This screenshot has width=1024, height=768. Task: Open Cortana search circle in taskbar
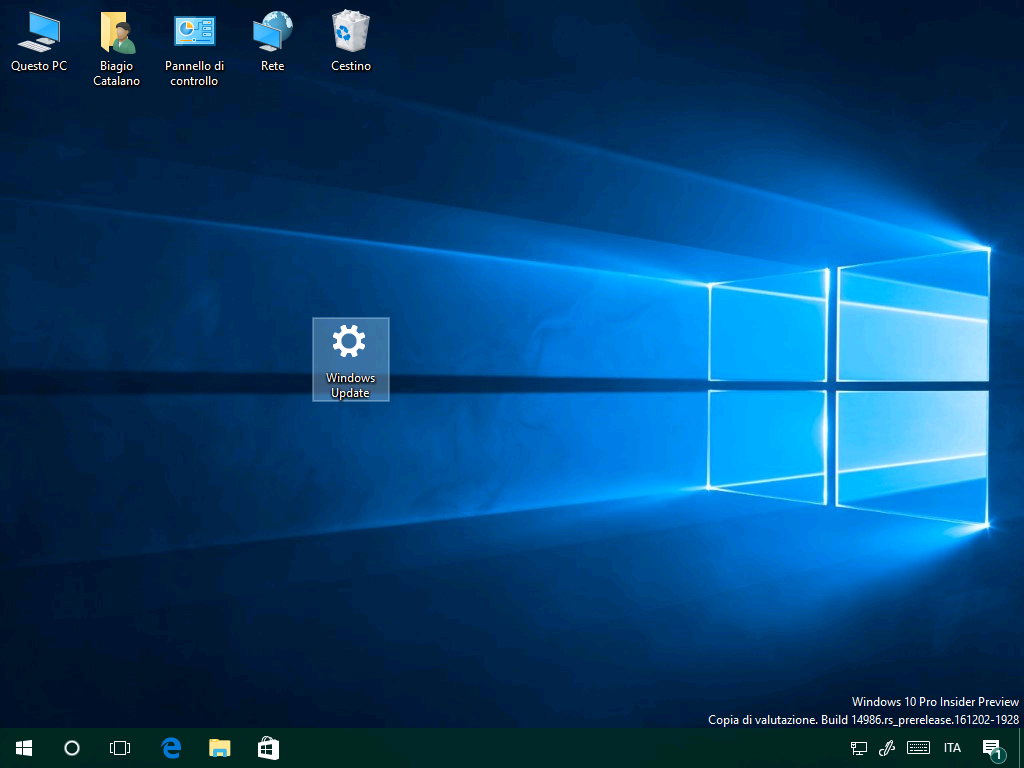point(72,748)
